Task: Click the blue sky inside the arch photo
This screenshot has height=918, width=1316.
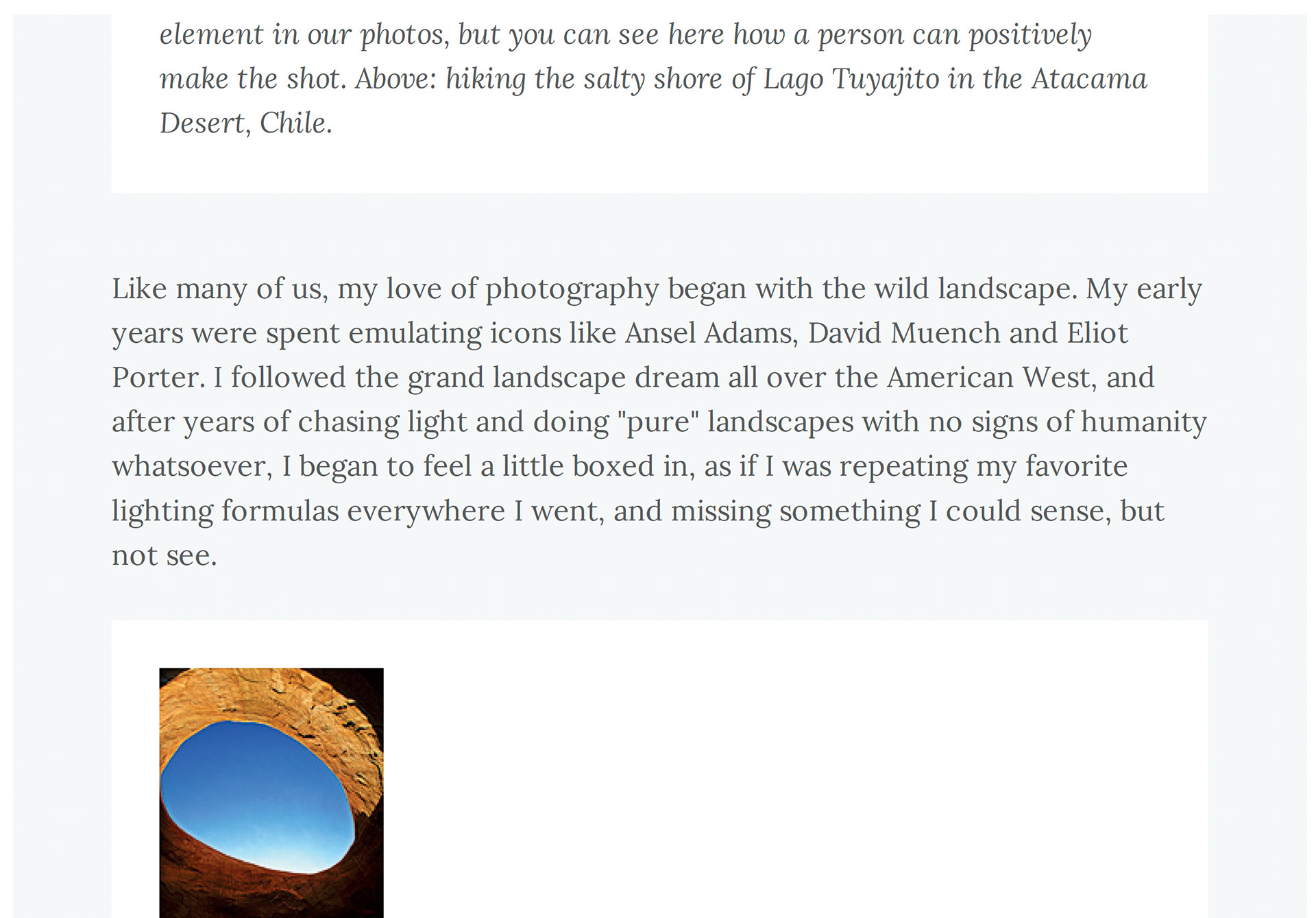Action: coord(257,795)
